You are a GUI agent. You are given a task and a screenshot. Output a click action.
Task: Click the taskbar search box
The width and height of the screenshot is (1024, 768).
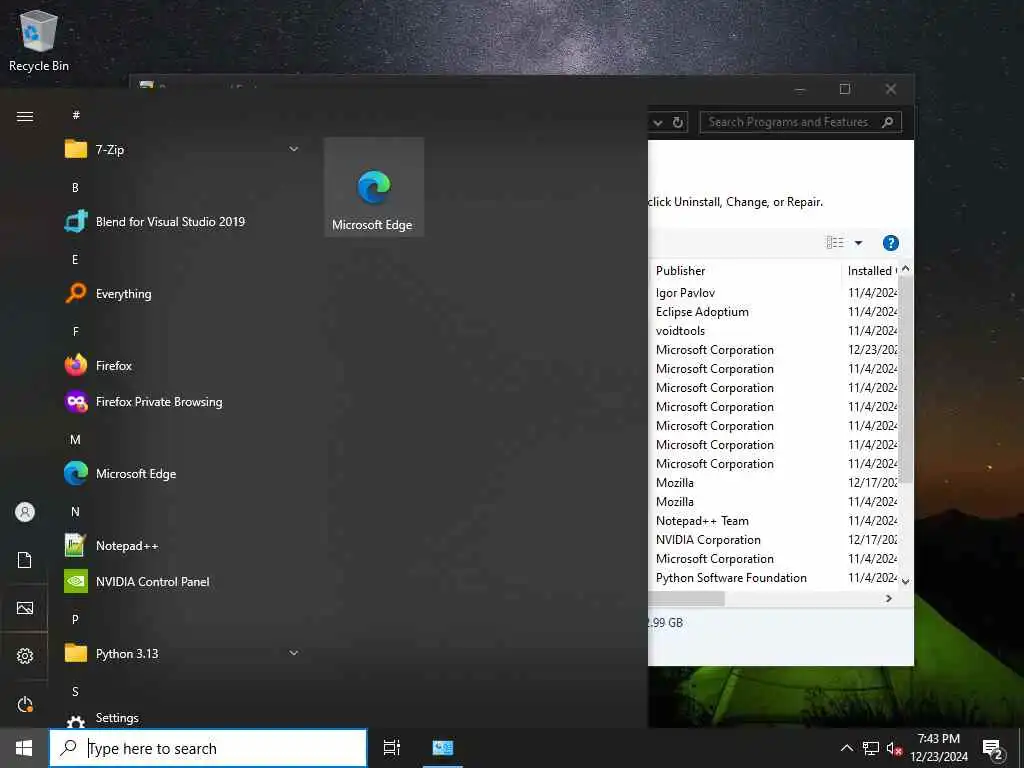point(208,748)
